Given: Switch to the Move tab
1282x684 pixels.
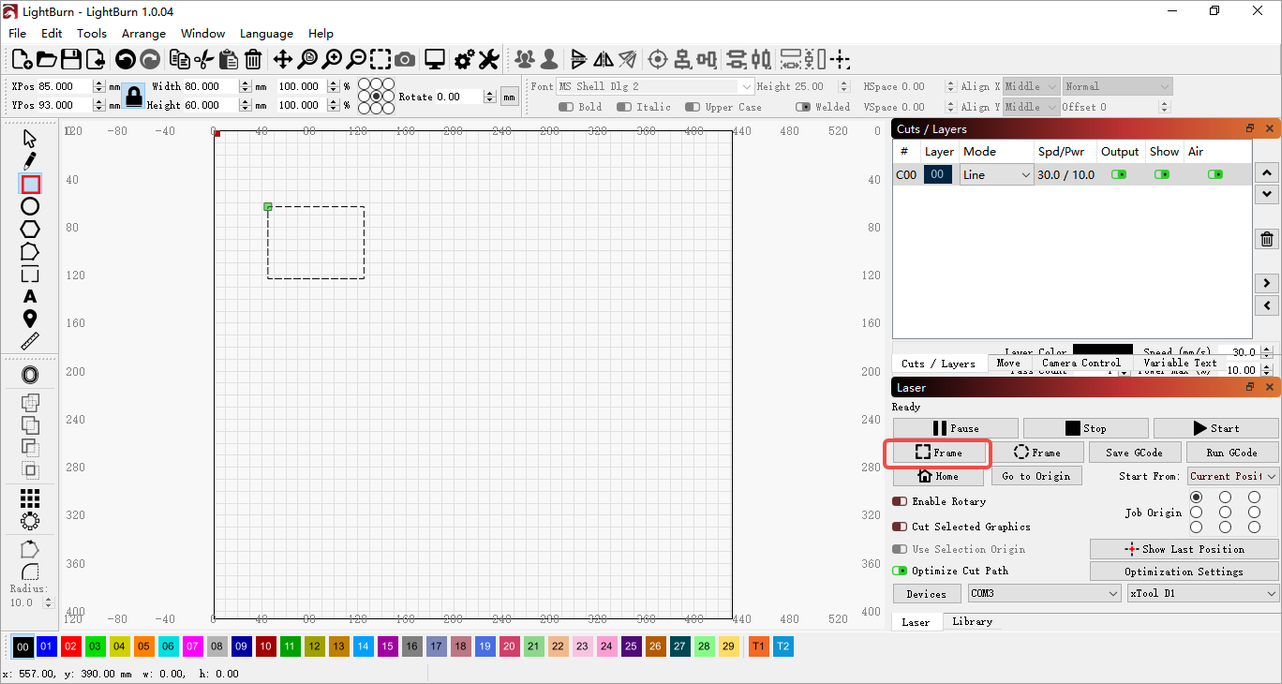Looking at the screenshot, I should [1008, 363].
